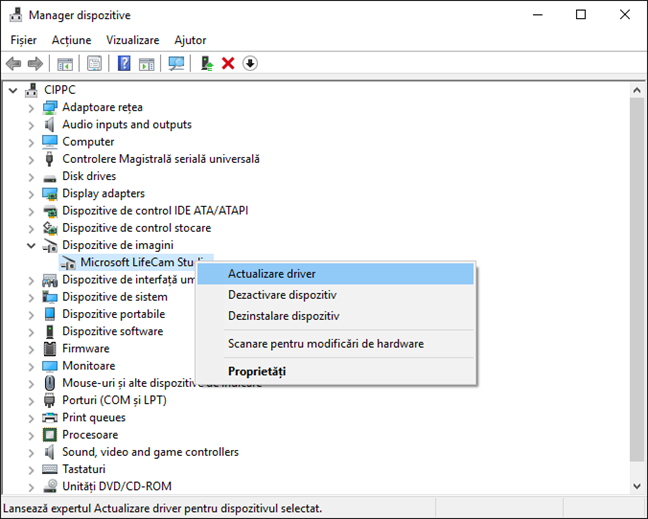648x519 pixels.
Task: Click the scan for hardware changes monitor icon
Action: (176, 63)
